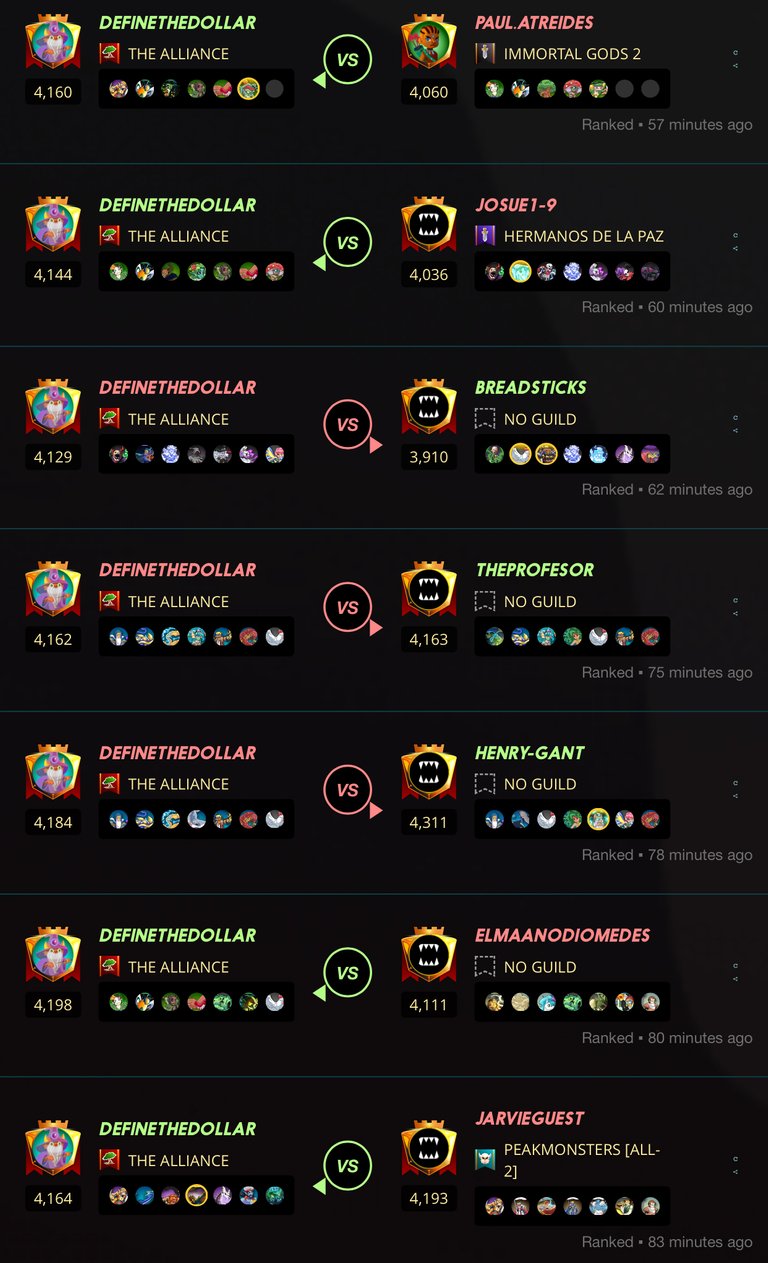Click HERMANOS DE LA PAZ guild icon
Image resolution: width=768 pixels, height=1263 pixels.
[485, 237]
